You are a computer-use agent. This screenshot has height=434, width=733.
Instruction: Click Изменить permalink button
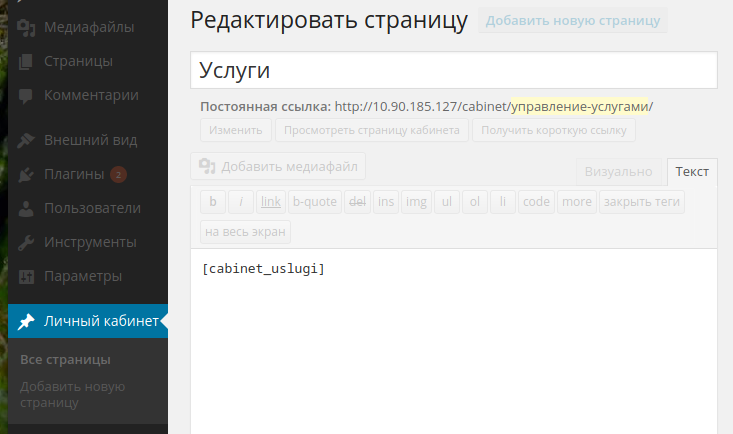point(236,130)
